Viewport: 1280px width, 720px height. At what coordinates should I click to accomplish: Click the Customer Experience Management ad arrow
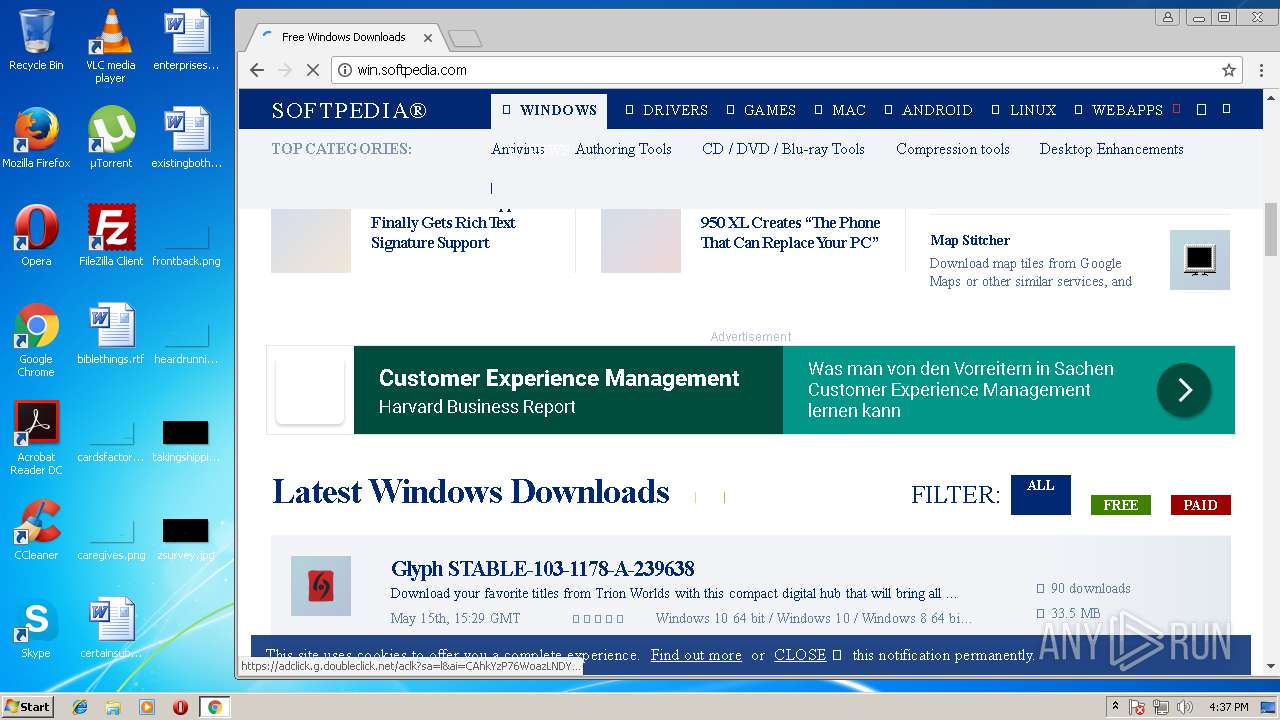(x=1184, y=390)
